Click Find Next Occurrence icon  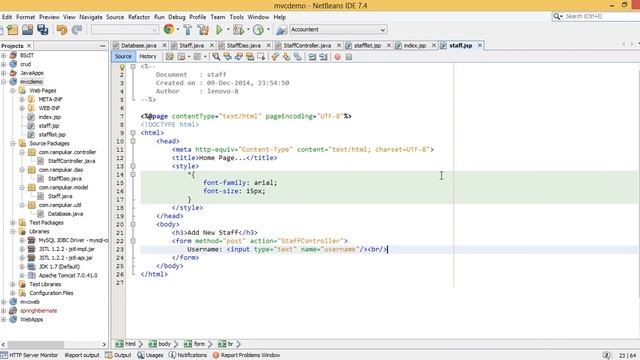click(x=239, y=57)
